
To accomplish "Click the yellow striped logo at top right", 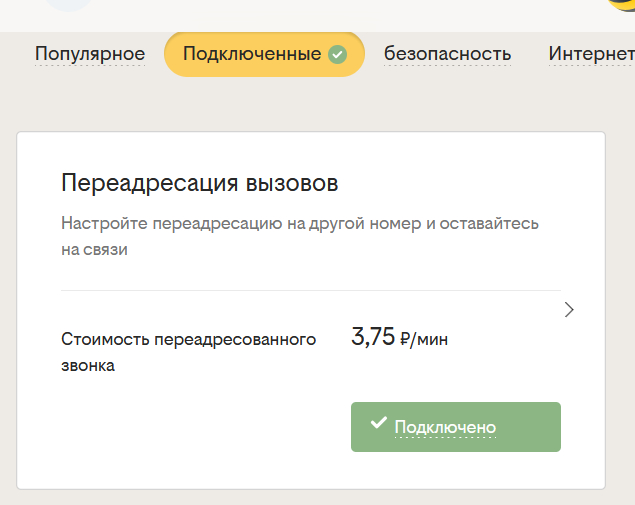I will click(621, 4).
